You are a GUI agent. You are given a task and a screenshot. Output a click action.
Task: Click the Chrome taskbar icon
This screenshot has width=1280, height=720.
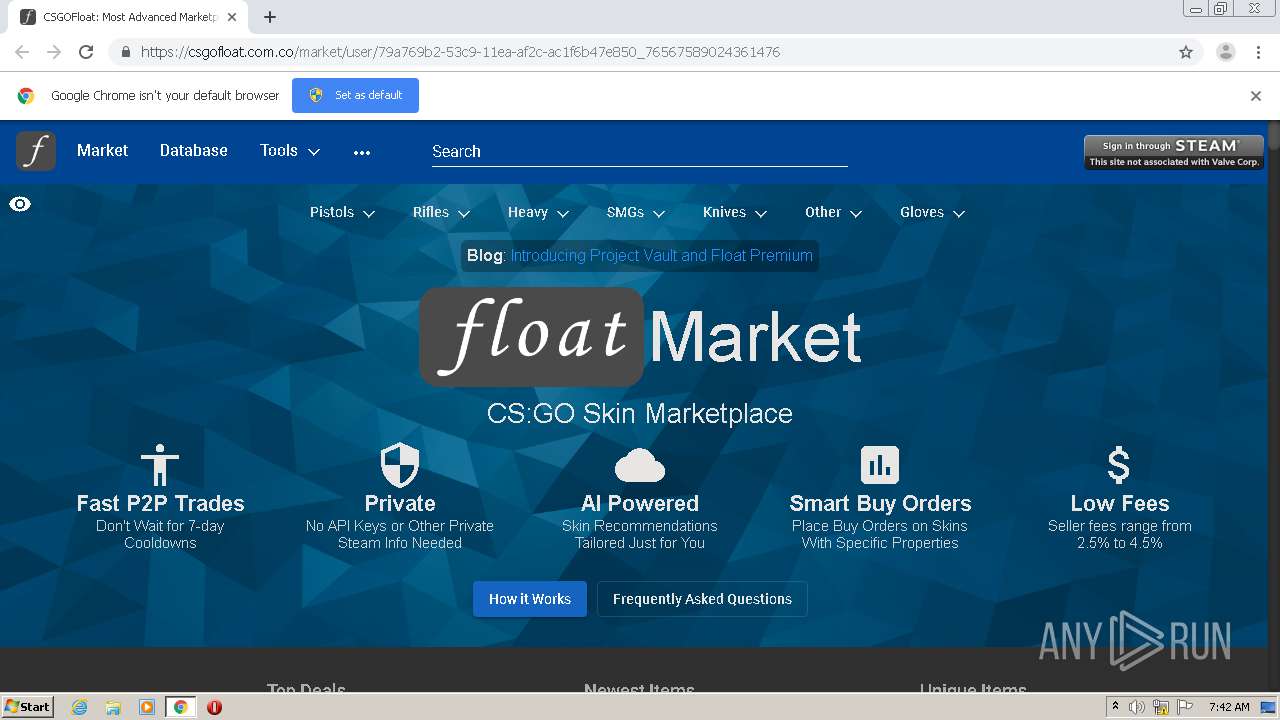point(181,707)
